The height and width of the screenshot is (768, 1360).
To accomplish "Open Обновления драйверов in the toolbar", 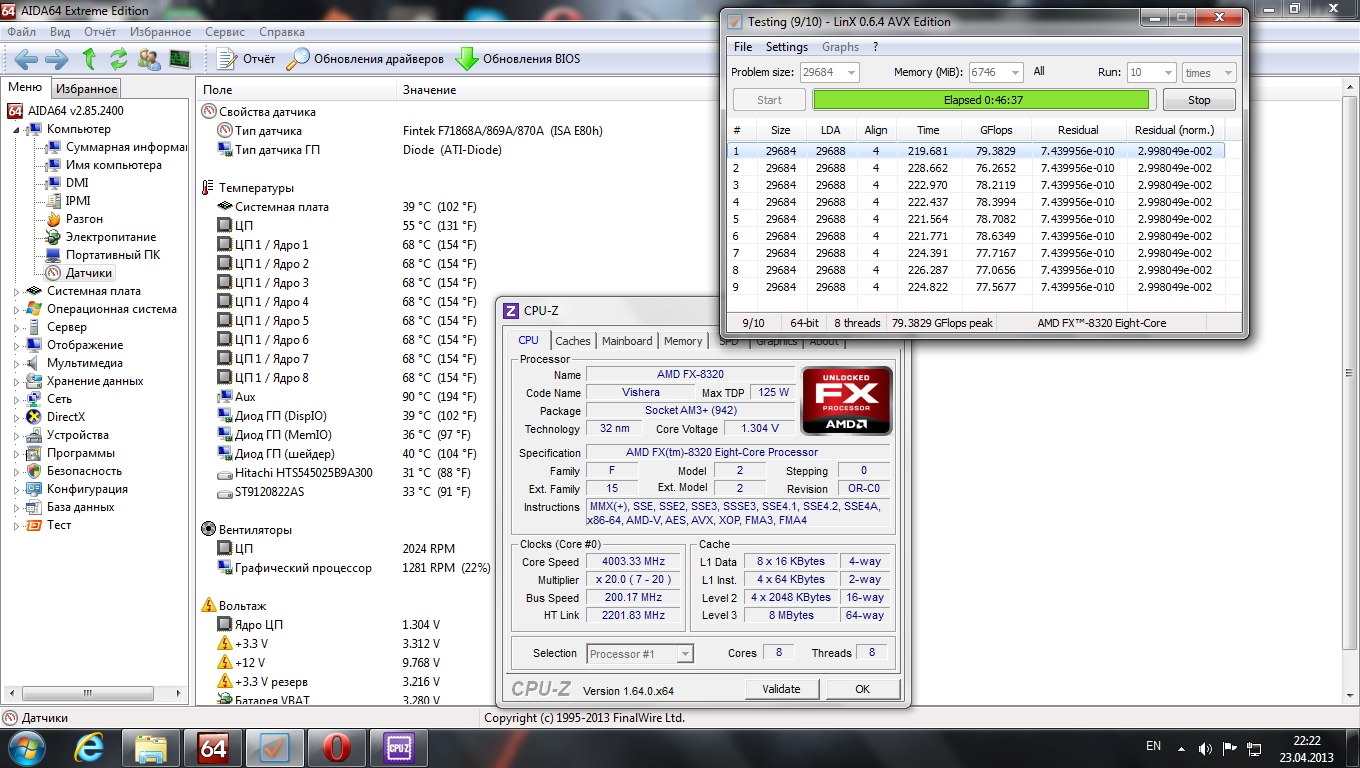I will pos(365,59).
